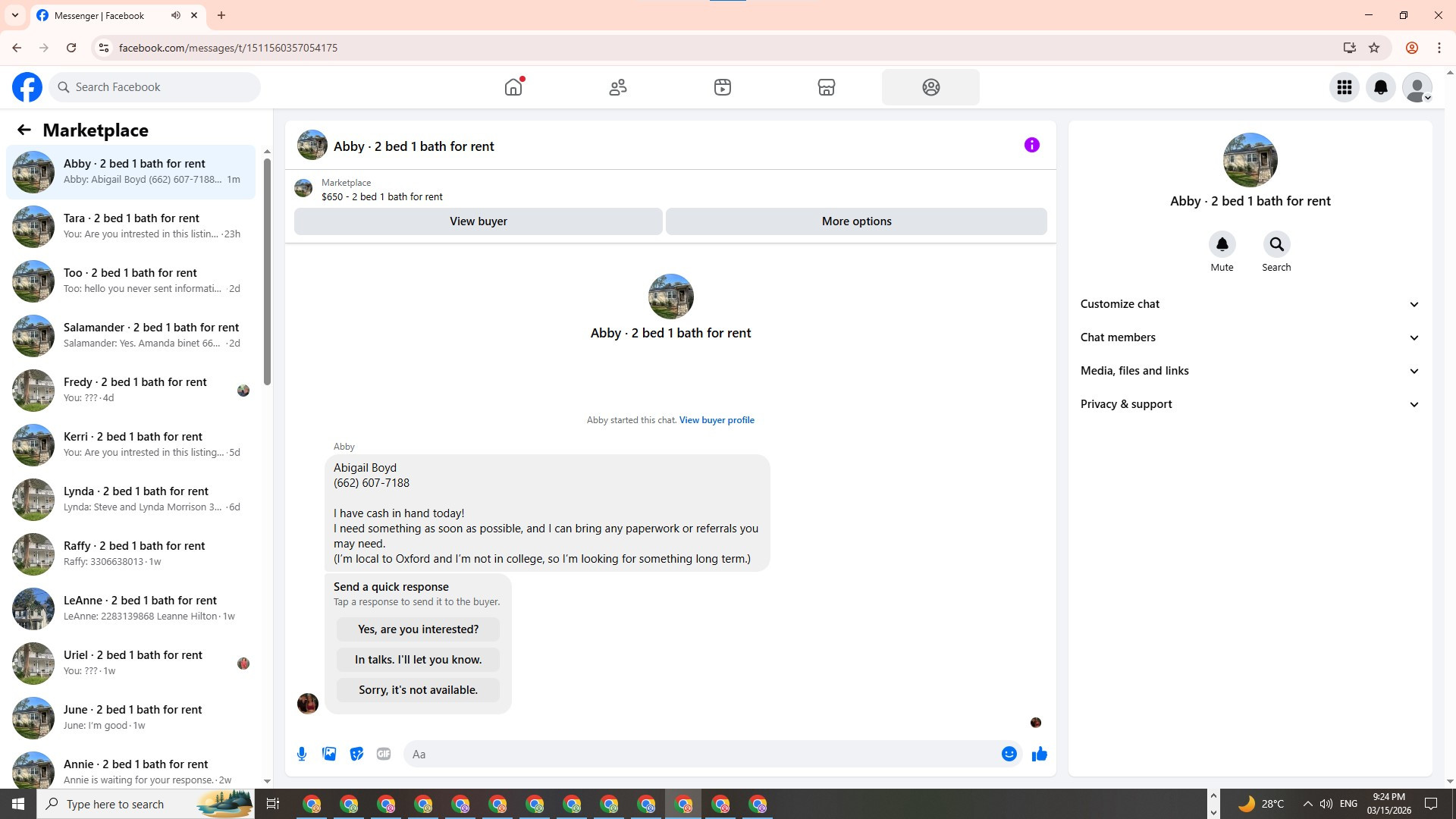Attach a photo or file

tap(329, 754)
